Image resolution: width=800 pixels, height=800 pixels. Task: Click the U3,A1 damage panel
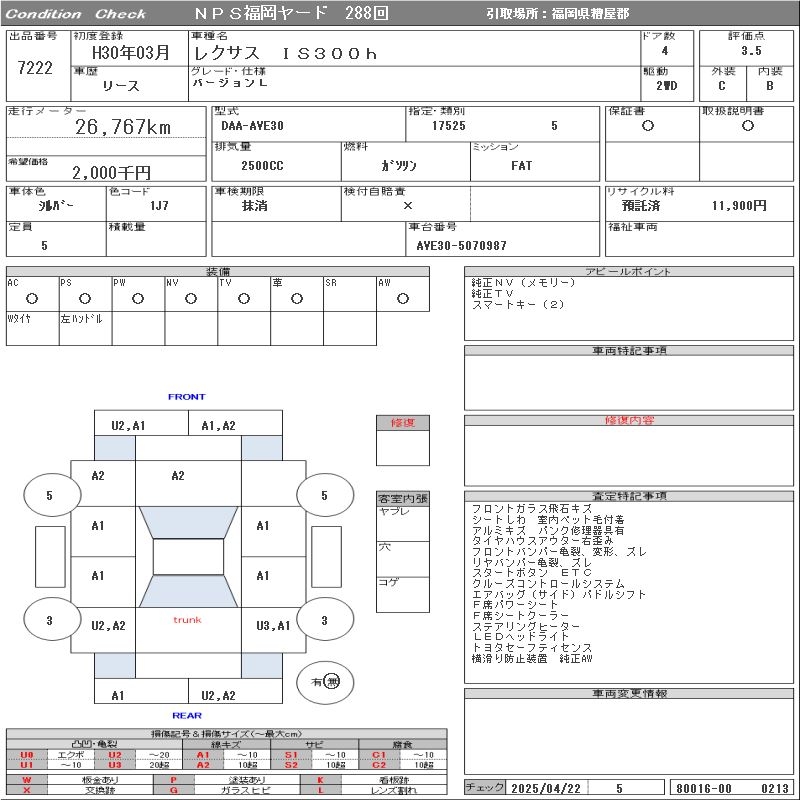pyautogui.click(x=273, y=626)
